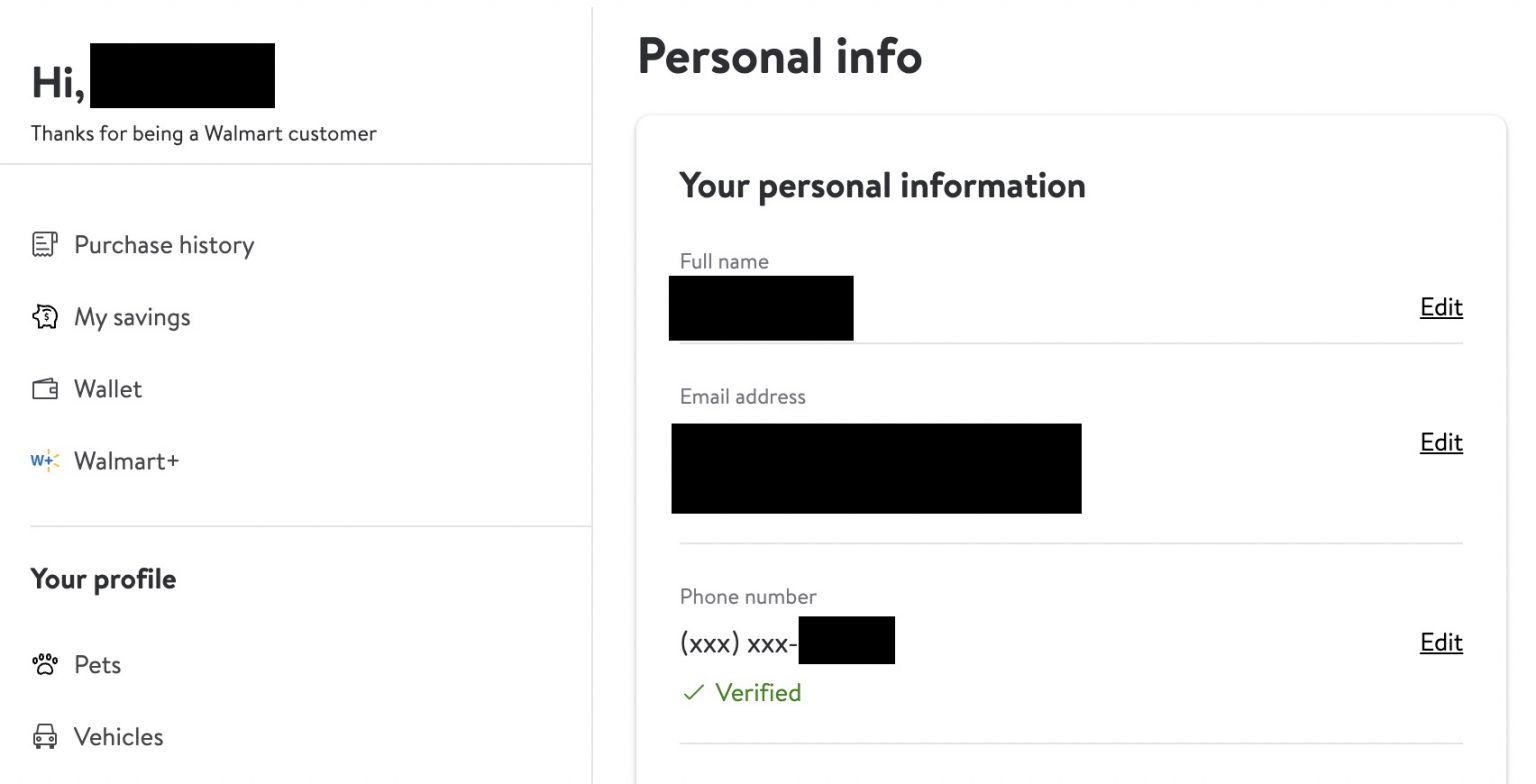Click the Purchase history receipt icon

coord(45,245)
